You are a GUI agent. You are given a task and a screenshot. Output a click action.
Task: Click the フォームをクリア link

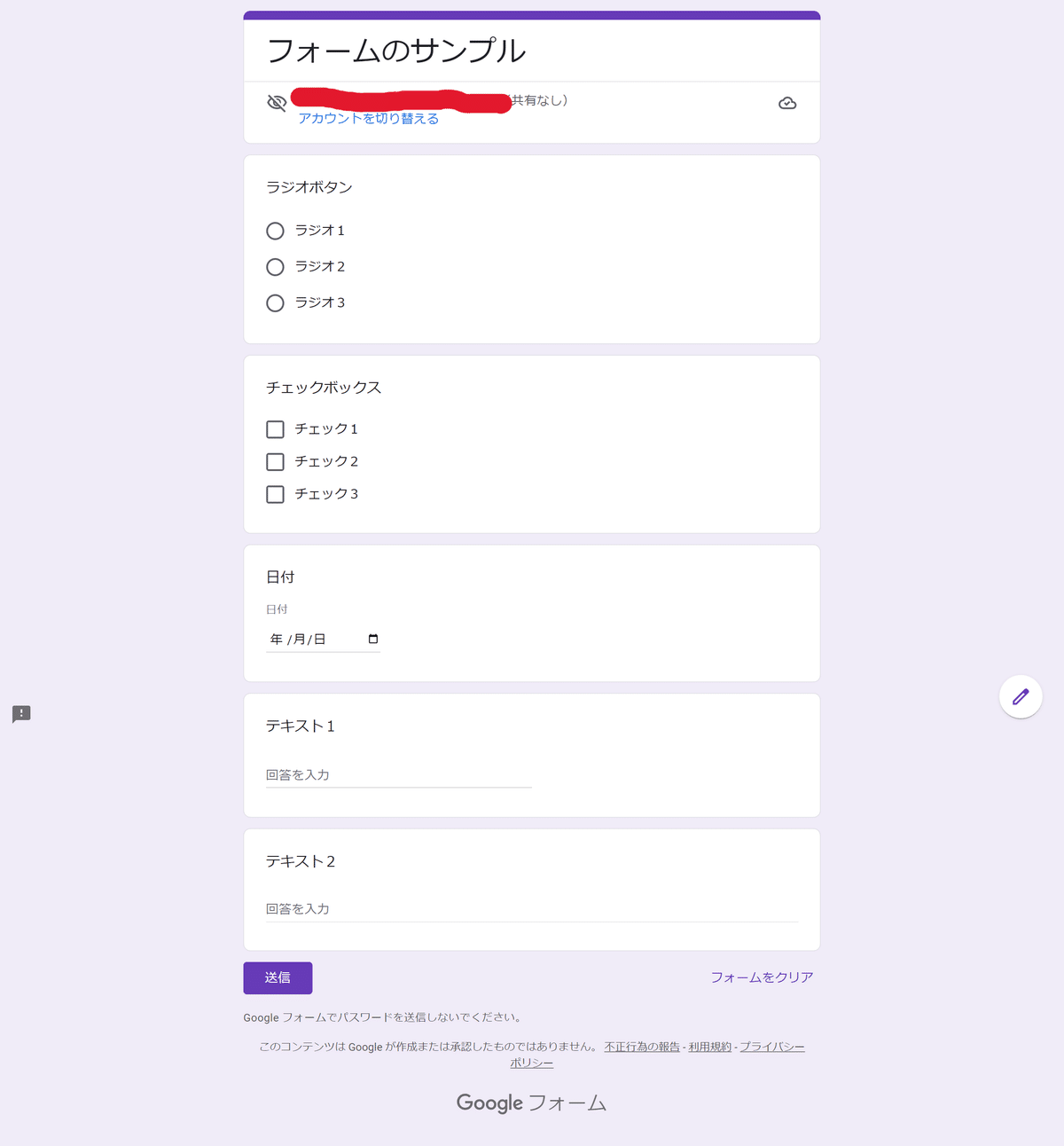pos(762,977)
